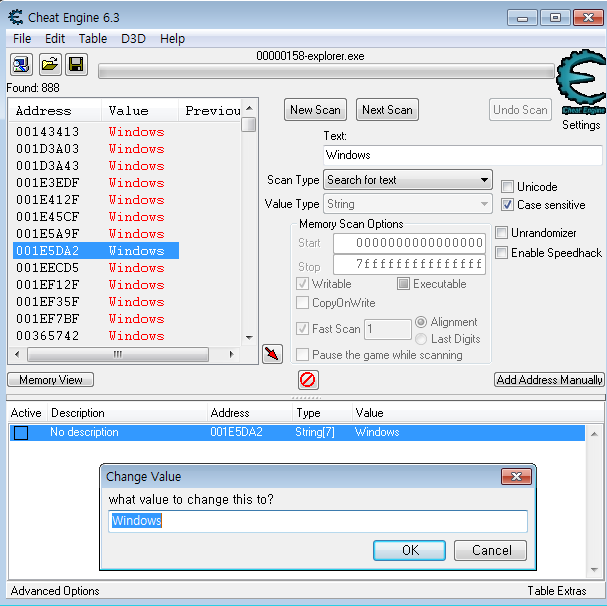Enable Speedhack checkbox
The image size is (607, 606).
(501, 252)
